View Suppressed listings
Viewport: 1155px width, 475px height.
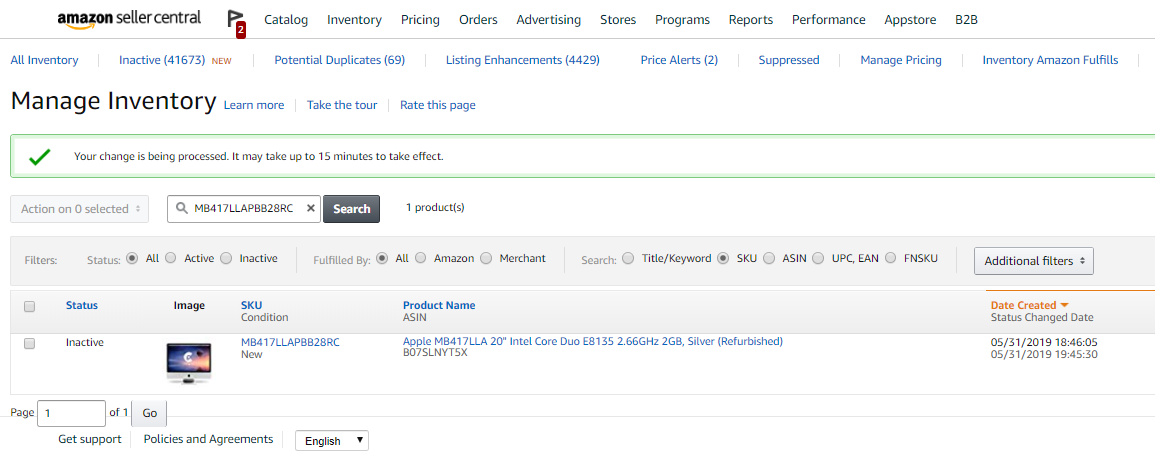point(789,60)
